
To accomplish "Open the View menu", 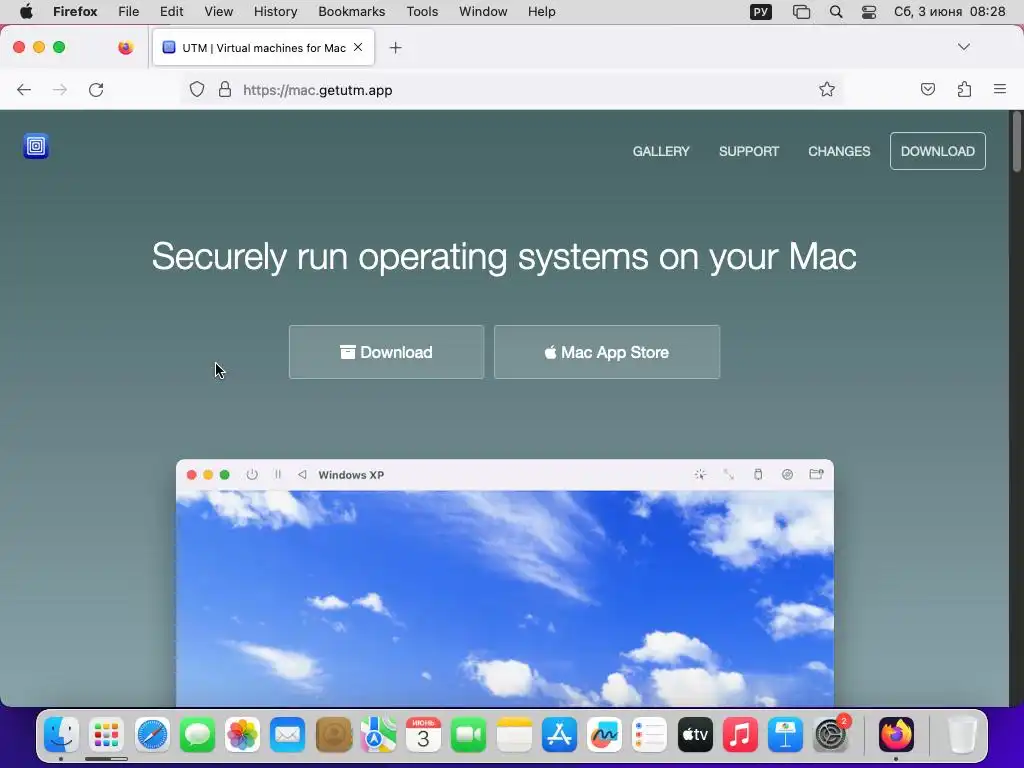I will click(x=219, y=12).
